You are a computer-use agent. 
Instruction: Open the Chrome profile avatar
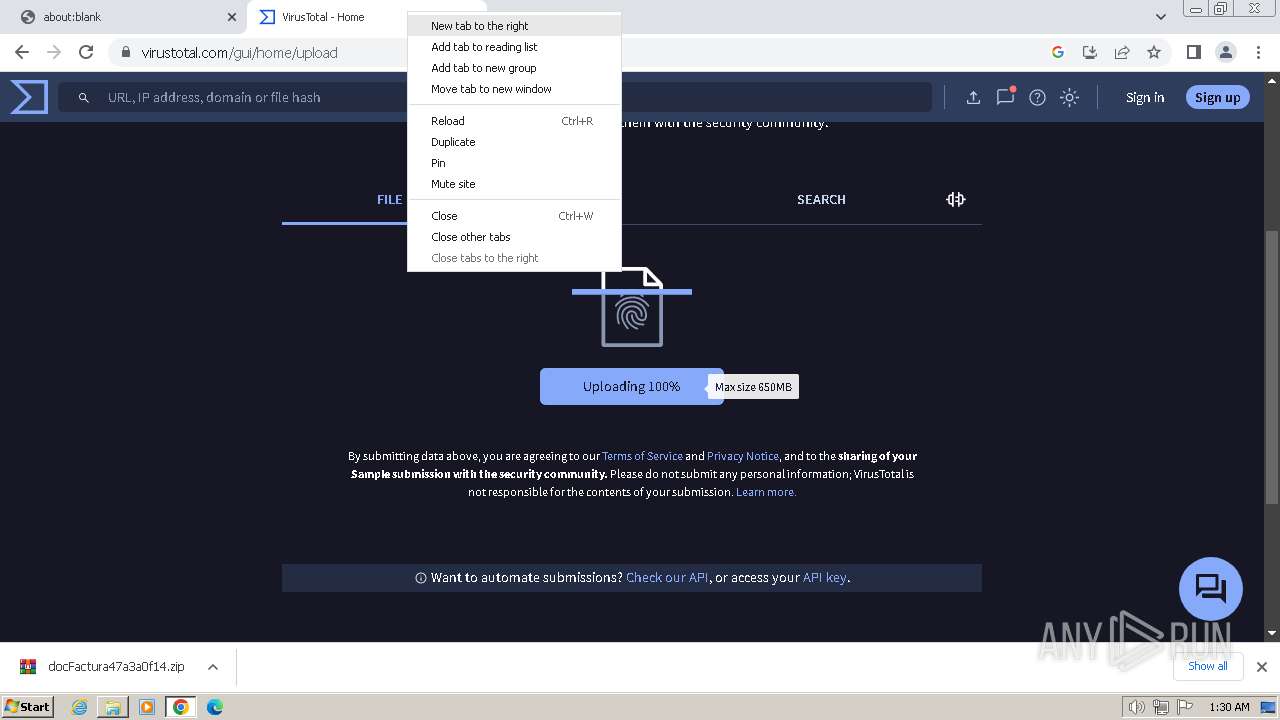pyautogui.click(x=1225, y=52)
